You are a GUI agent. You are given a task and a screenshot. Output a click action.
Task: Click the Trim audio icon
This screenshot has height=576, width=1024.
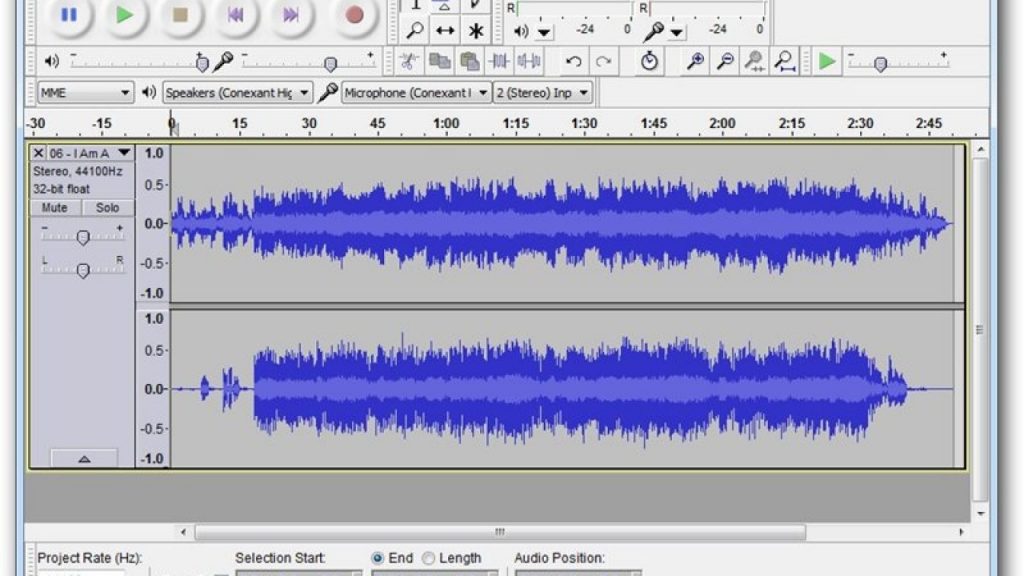click(500, 61)
